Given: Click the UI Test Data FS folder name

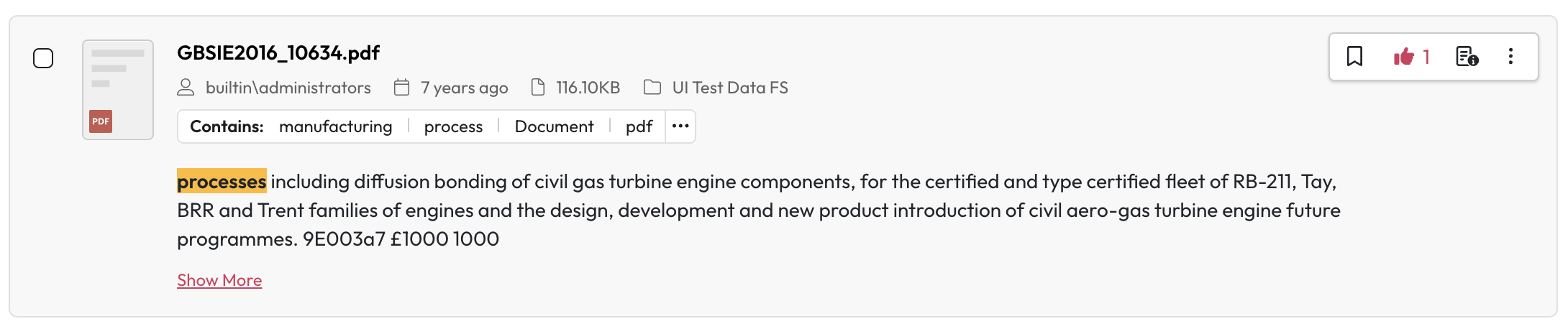Looking at the screenshot, I should click(x=730, y=88).
